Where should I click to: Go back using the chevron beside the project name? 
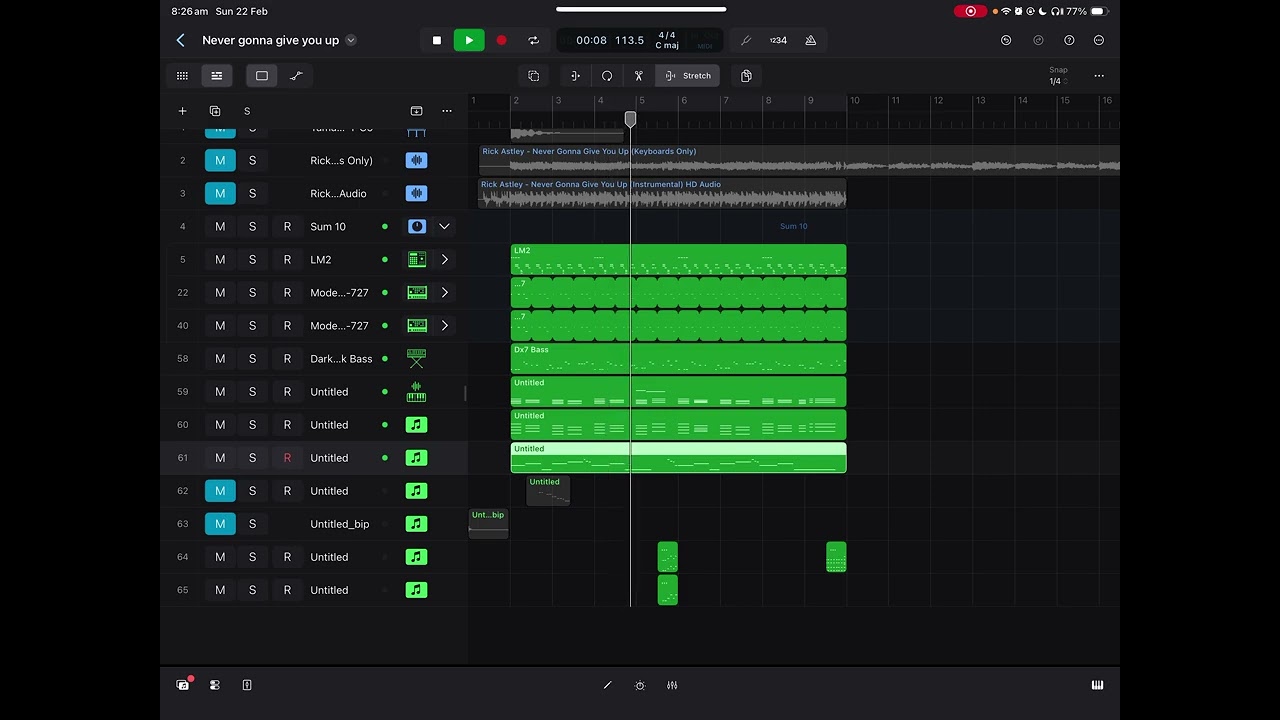(x=180, y=40)
